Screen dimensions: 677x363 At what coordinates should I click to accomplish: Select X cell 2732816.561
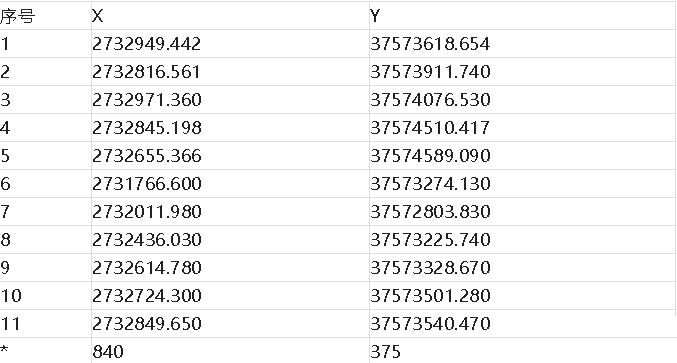[x=230, y=72]
